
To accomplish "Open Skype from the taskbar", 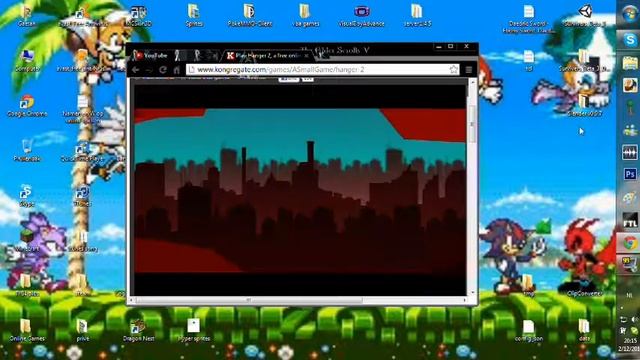I will pyautogui.click(x=630, y=40).
